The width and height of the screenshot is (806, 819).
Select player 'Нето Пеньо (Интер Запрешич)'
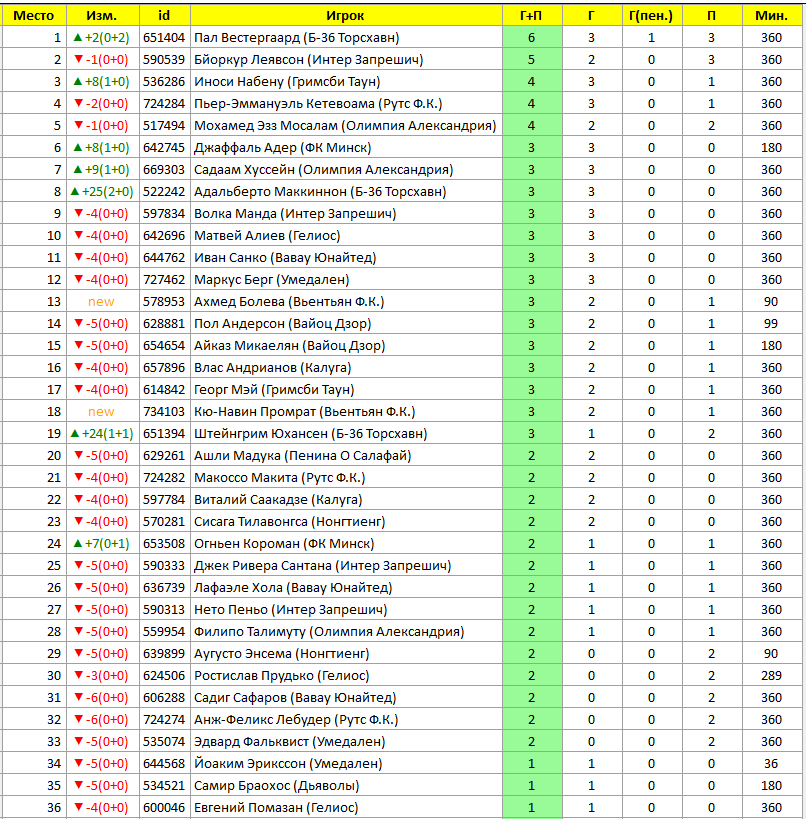(x=290, y=609)
